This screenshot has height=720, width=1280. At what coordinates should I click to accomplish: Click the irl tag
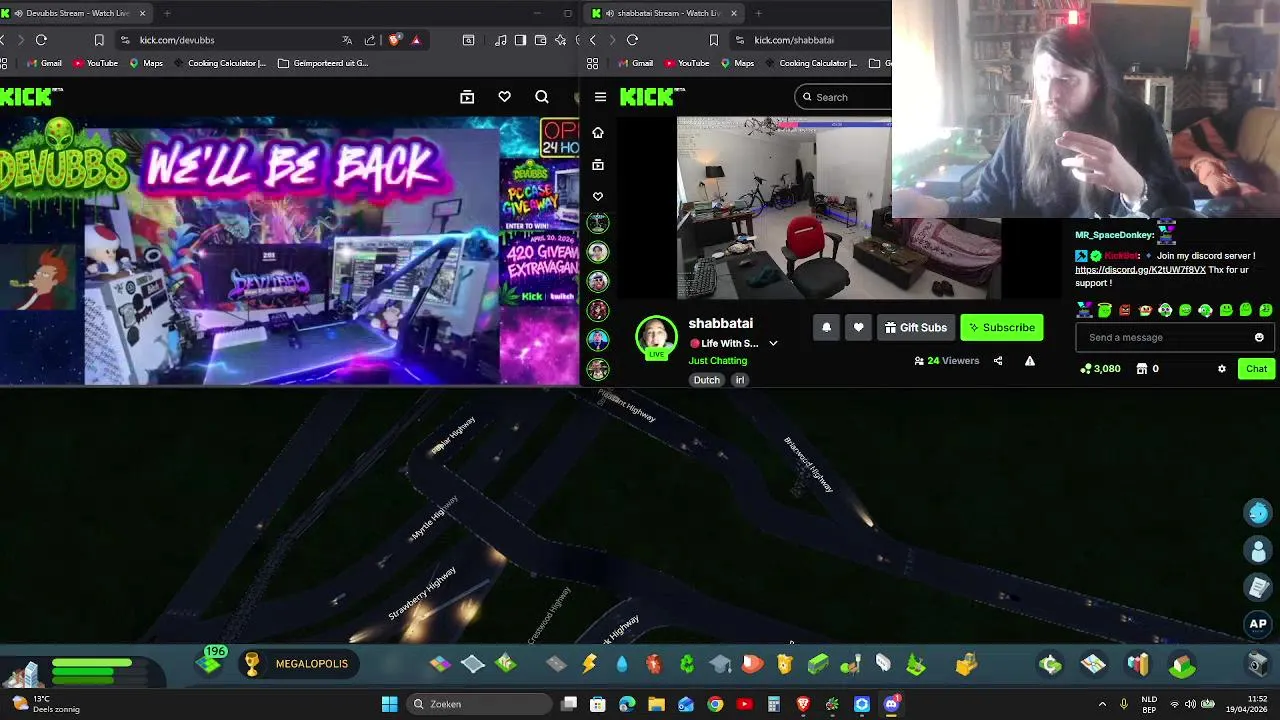[x=740, y=380]
